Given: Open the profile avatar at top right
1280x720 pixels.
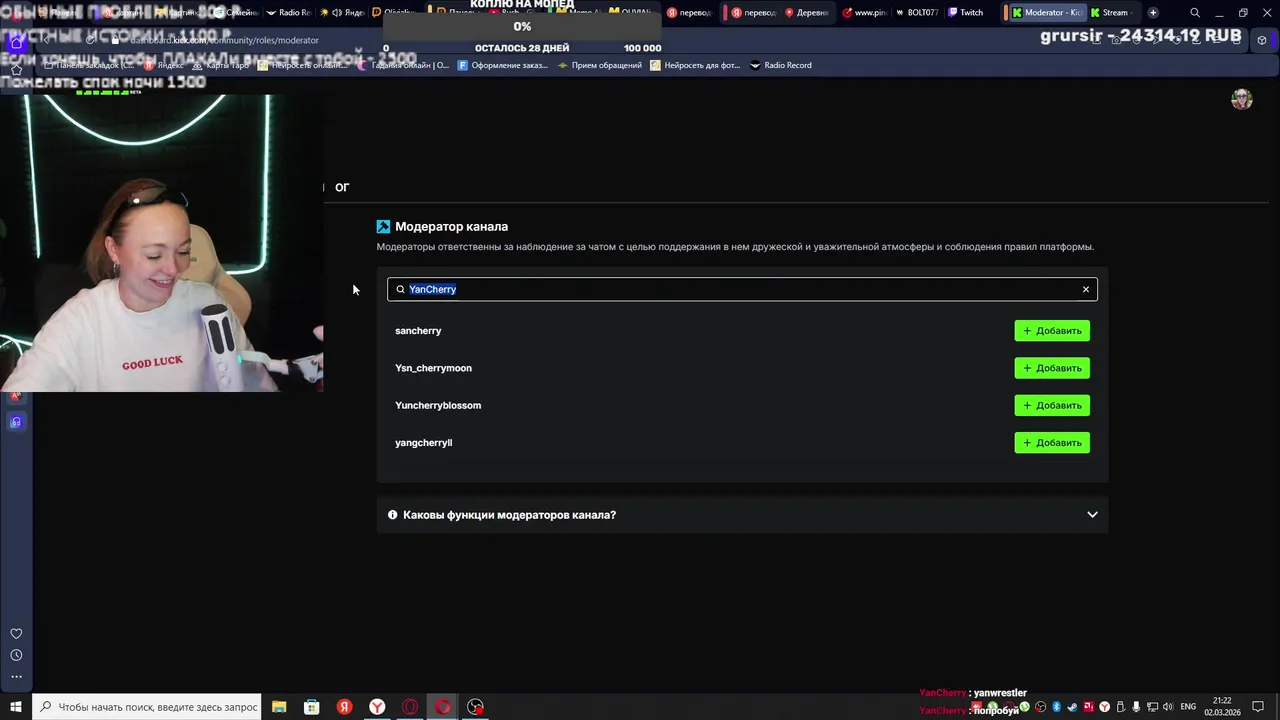Looking at the screenshot, I should 1242,99.
